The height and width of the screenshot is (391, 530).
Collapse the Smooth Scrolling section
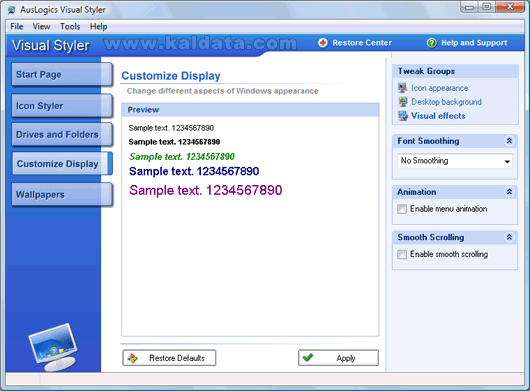tap(509, 237)
